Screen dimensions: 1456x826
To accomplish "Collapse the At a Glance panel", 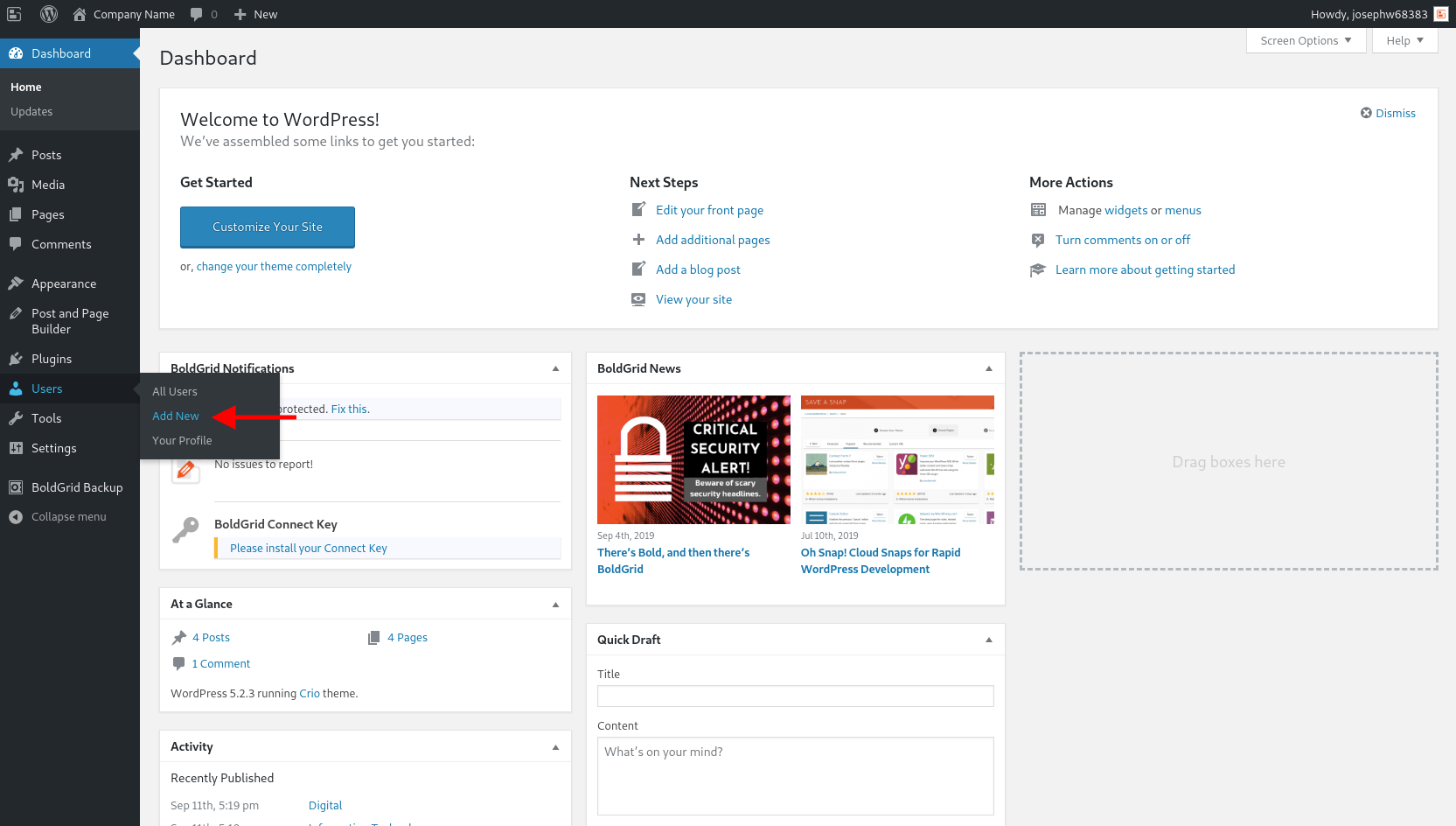I will tap(555, 604).
